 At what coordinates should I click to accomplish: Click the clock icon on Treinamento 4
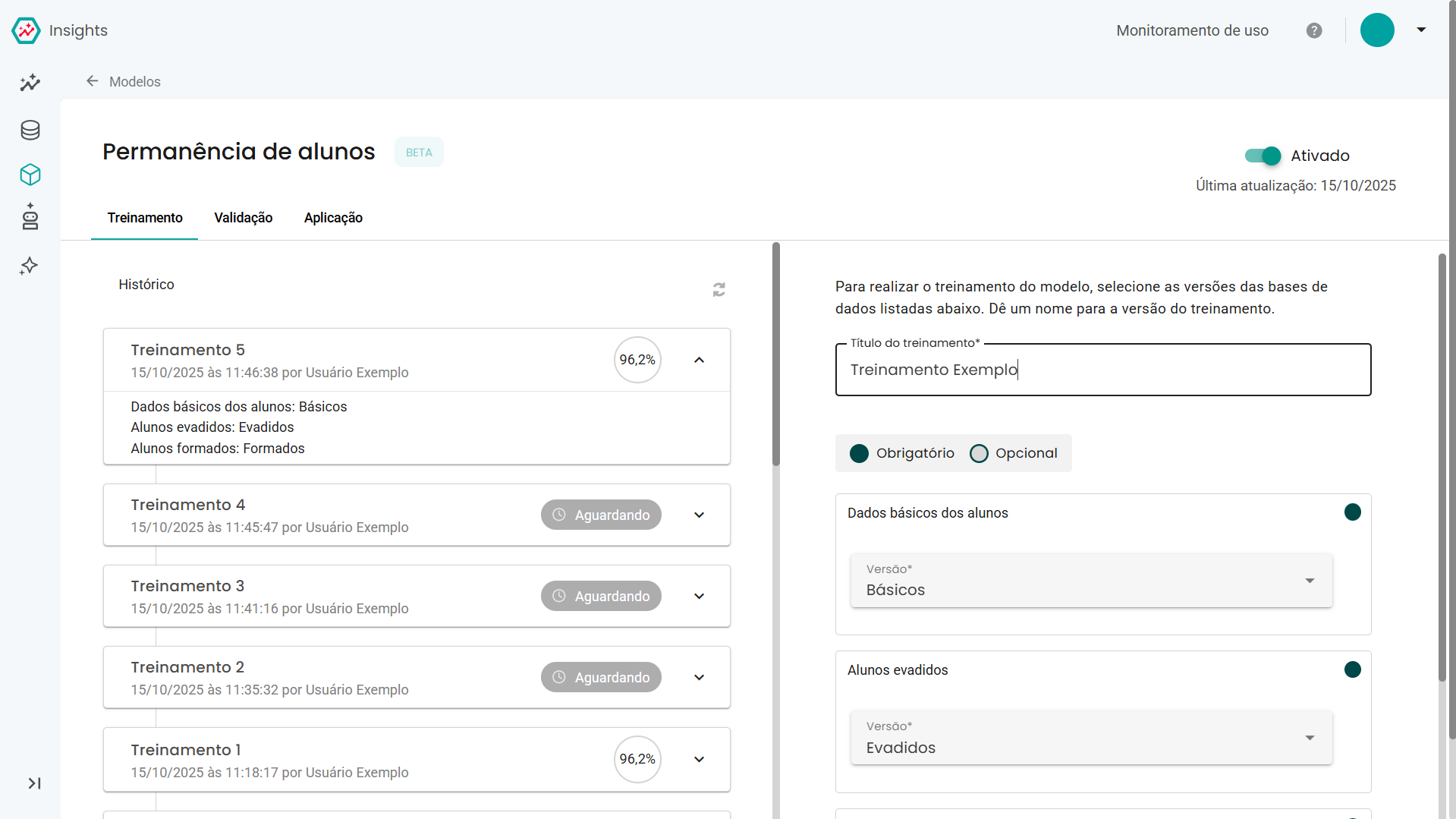559,515
